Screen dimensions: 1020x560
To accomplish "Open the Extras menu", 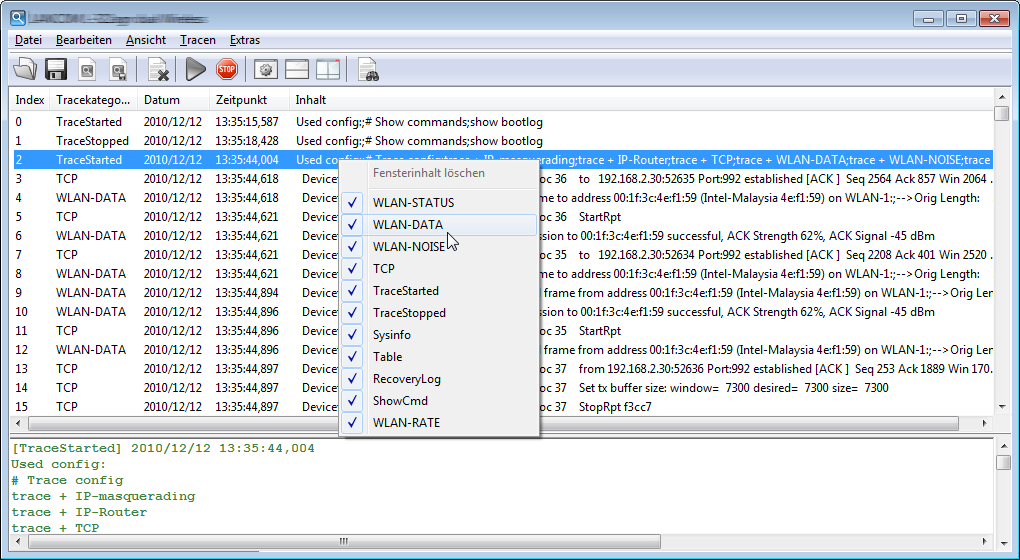I will point(245,40).
